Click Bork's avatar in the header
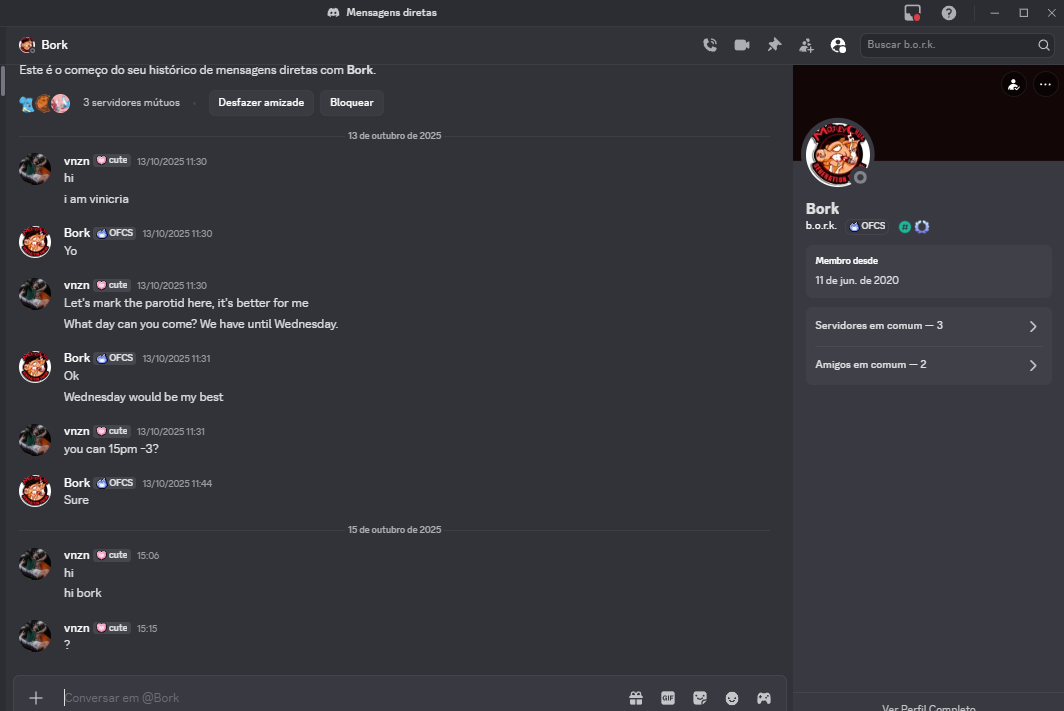1064x711 pixels. tap(27, 45)
